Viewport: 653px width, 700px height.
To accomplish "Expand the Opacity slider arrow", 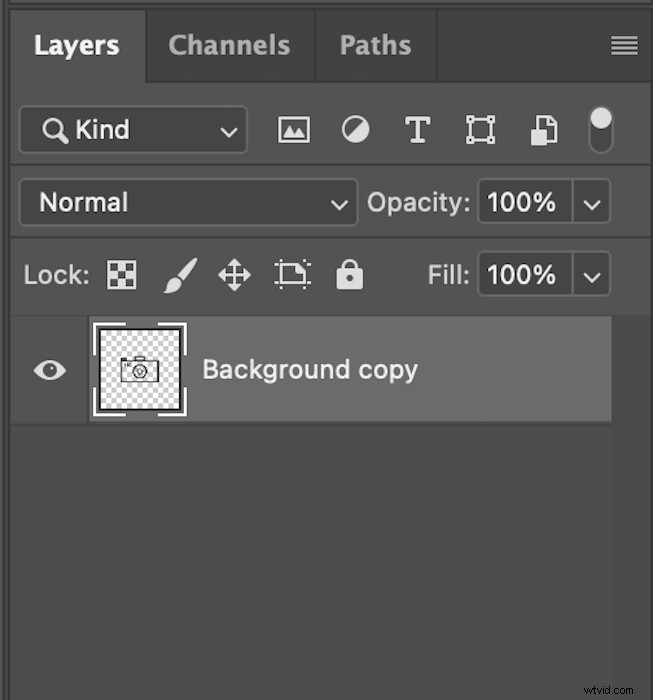I will click(x=591, y=202).
